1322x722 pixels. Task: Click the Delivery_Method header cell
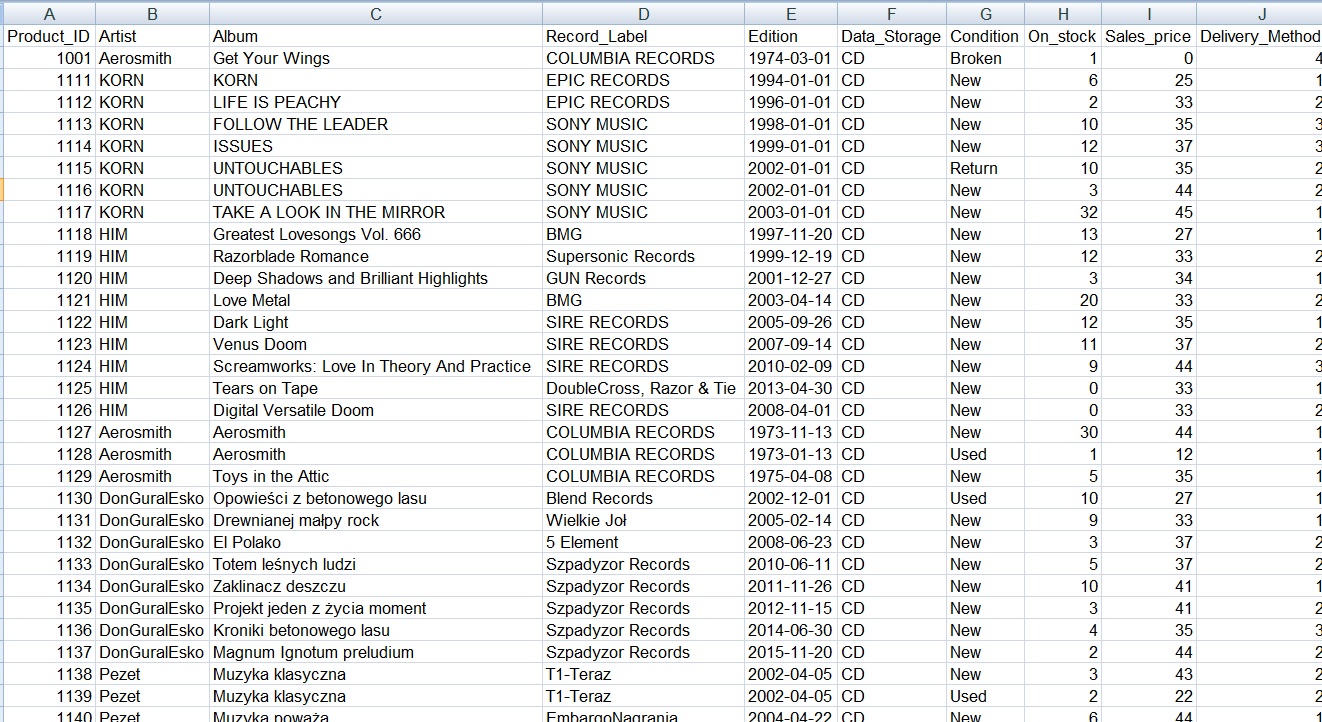[1262, 36]
